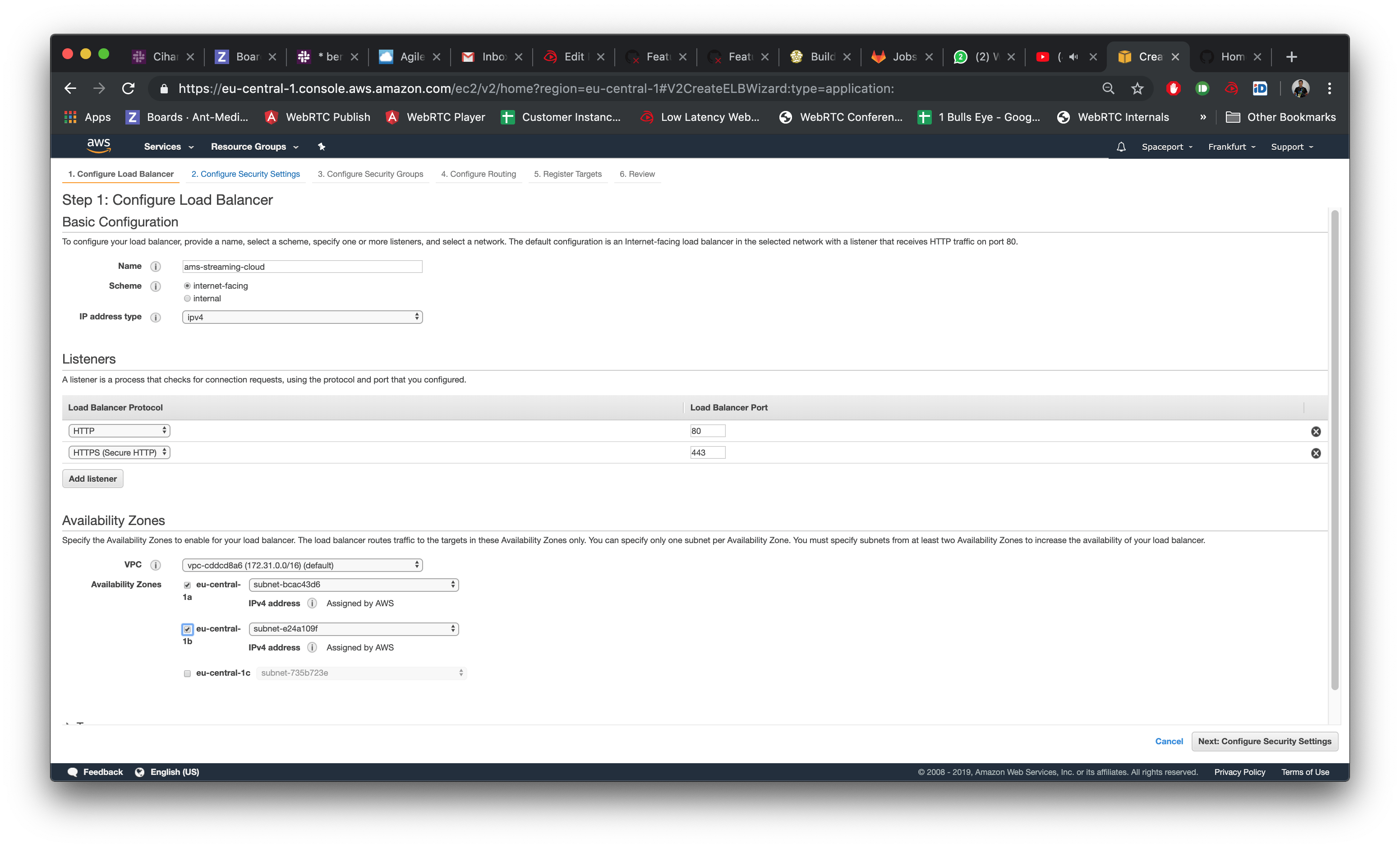Click the pin shortcut icon in AWS bar
The image size is (1400, 848).
coord(322,147)
